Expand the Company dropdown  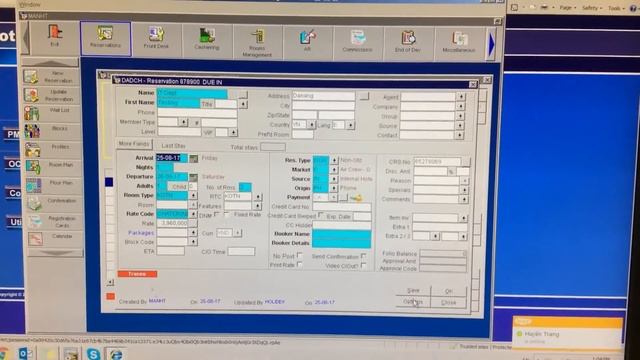click(x=460, y=107)
